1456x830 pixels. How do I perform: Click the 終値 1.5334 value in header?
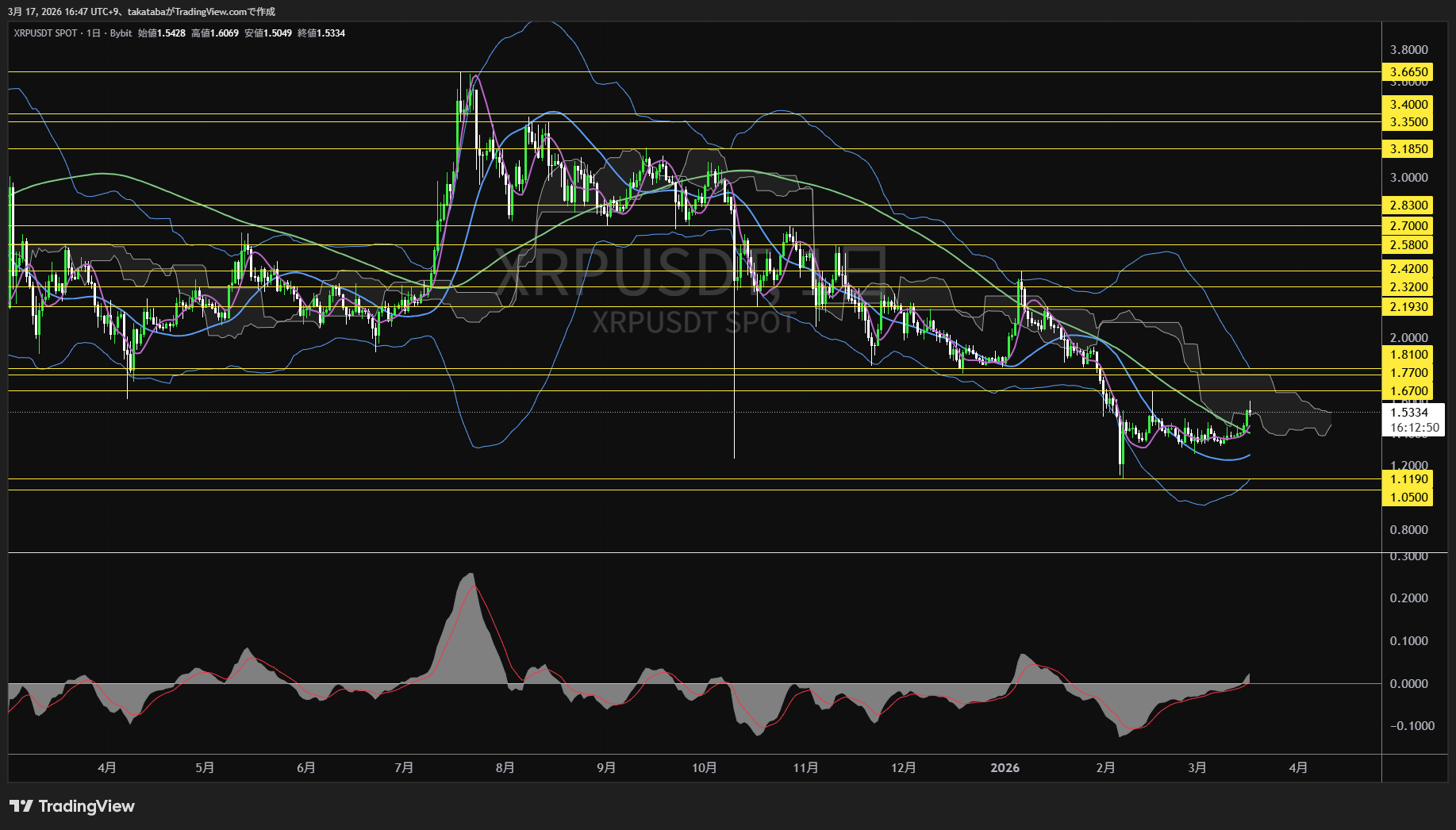pyautogui.click(x=331, y=33)
